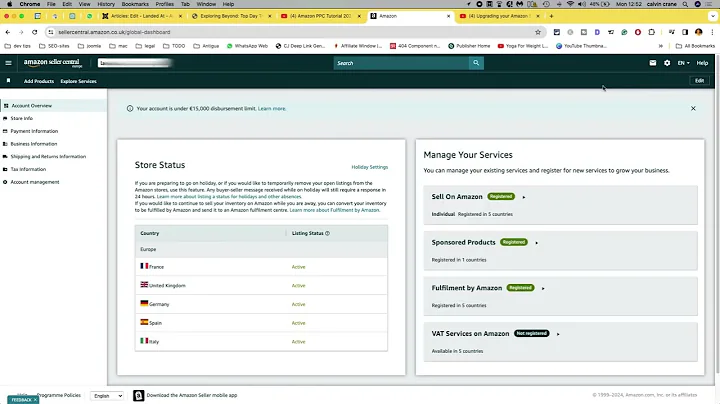Viewport: 720px width, 404px height.
Task: Open the English language selector in footer
Action: [107, 395]
